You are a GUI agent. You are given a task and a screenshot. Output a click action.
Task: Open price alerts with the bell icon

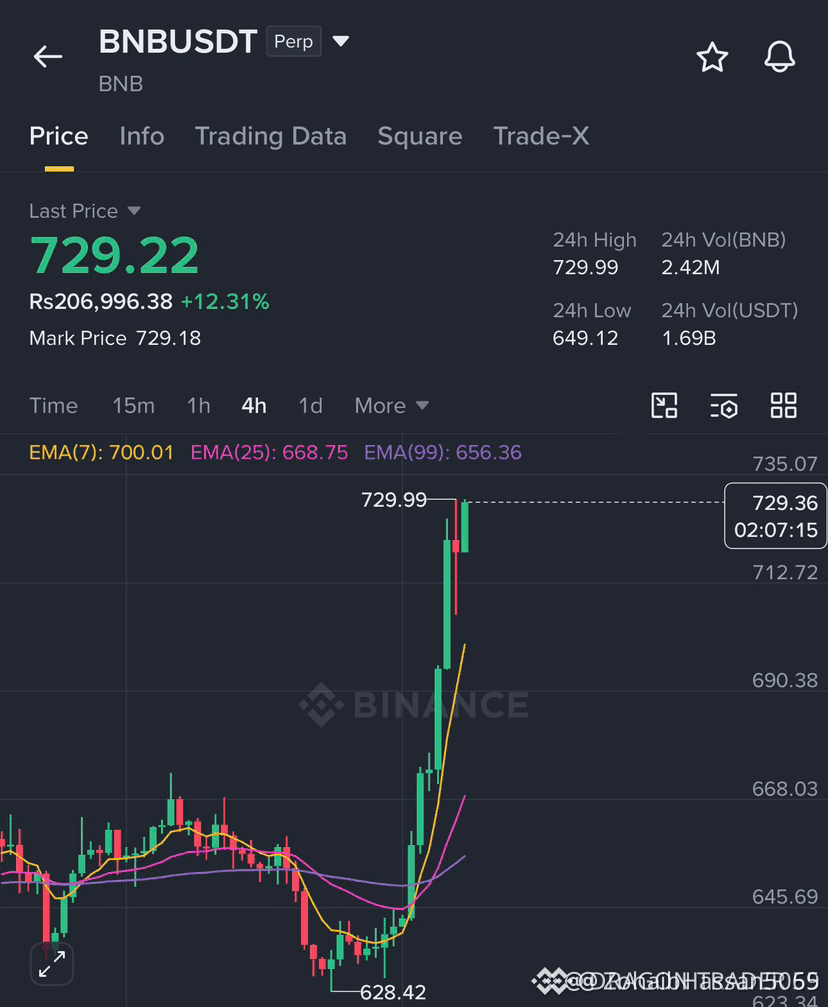click(x=780, y=57)
